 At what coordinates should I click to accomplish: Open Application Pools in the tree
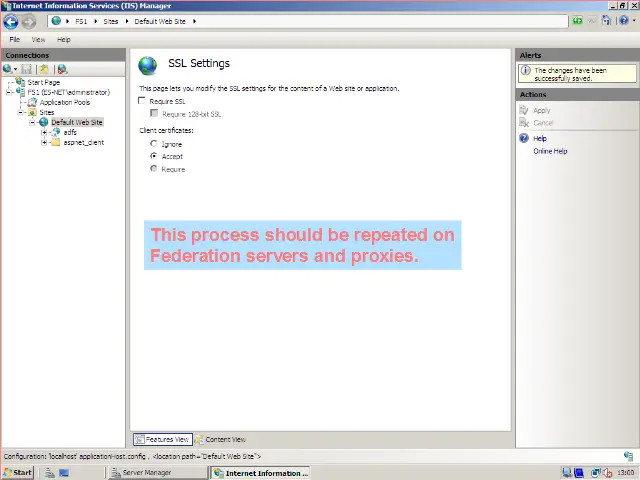click(64, 102)
